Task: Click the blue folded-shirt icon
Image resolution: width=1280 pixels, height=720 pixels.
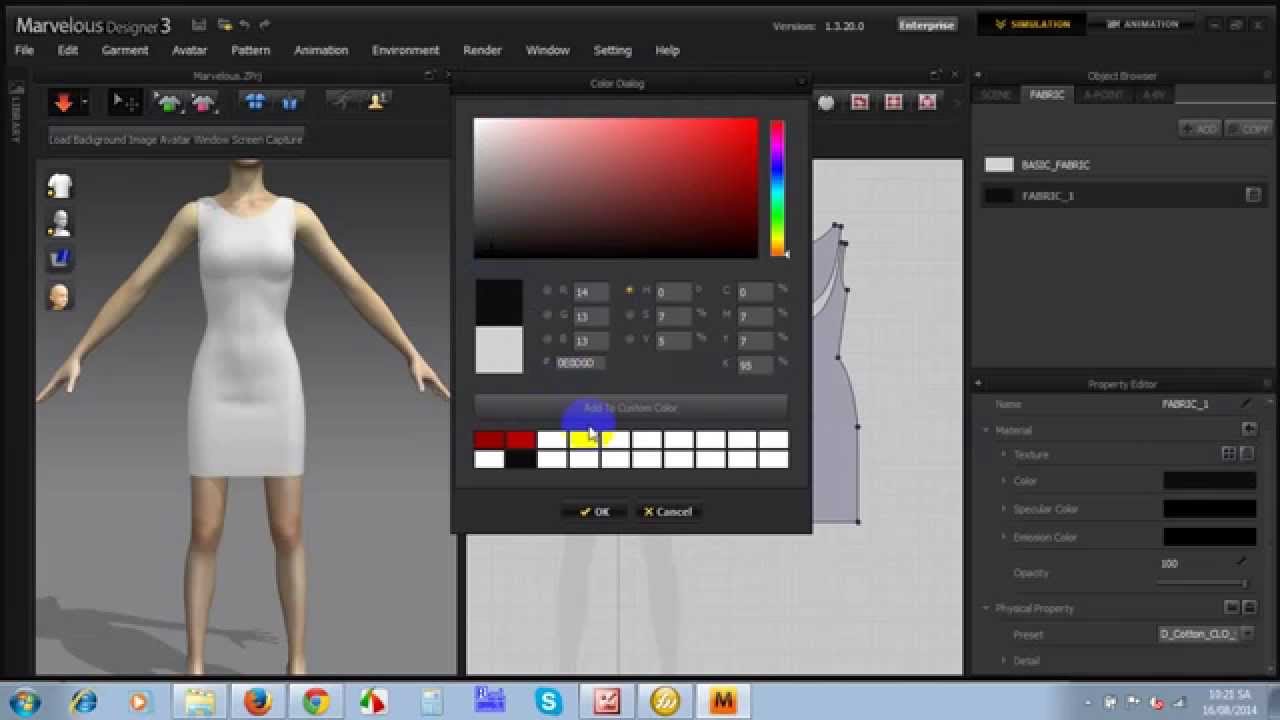Action: [x=290, y=102]
